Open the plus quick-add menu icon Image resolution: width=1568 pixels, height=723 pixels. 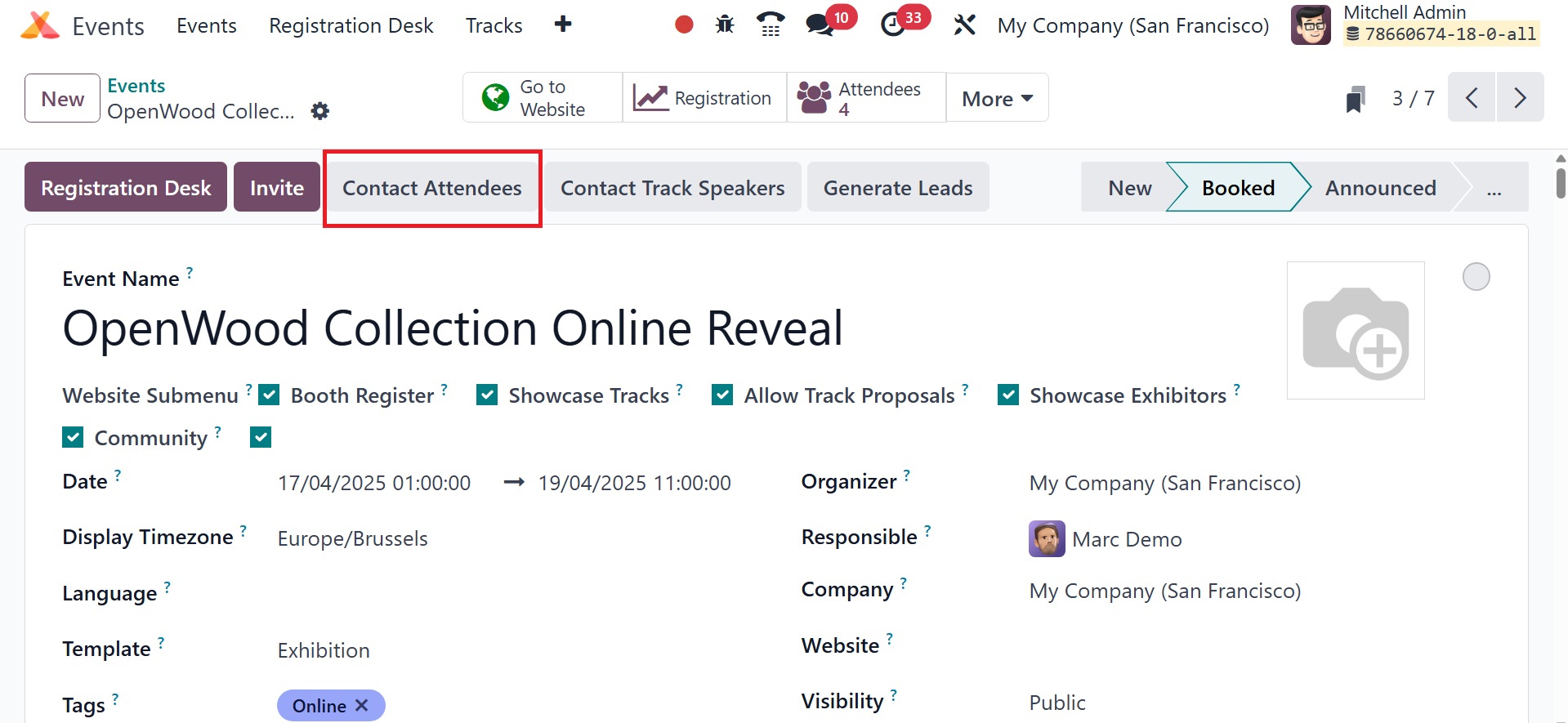pos(562,25)
